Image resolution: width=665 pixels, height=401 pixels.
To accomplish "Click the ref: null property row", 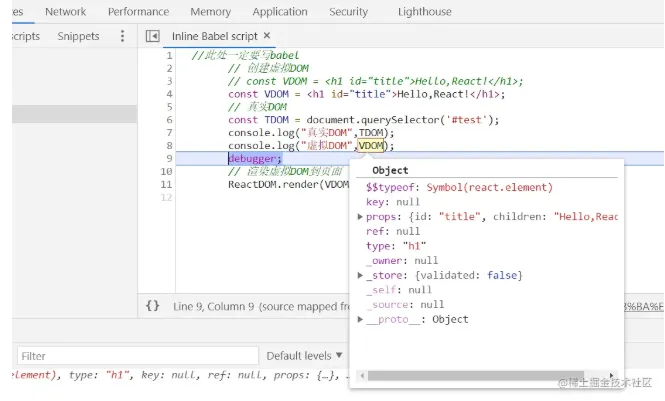I will pyautogui.click(x=393, y=231).
